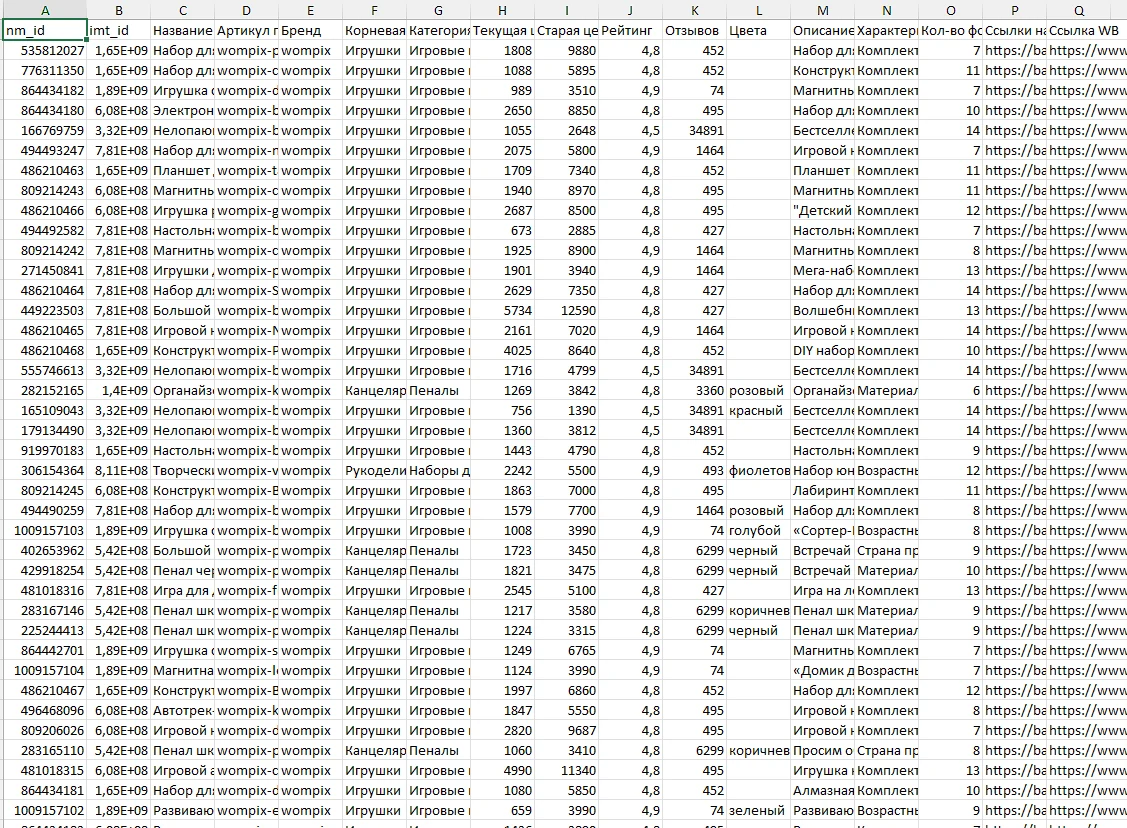Select description cell 'Мега-наб'
Viewport: 1127px width, 828px height.
click(x=822, y=270)
